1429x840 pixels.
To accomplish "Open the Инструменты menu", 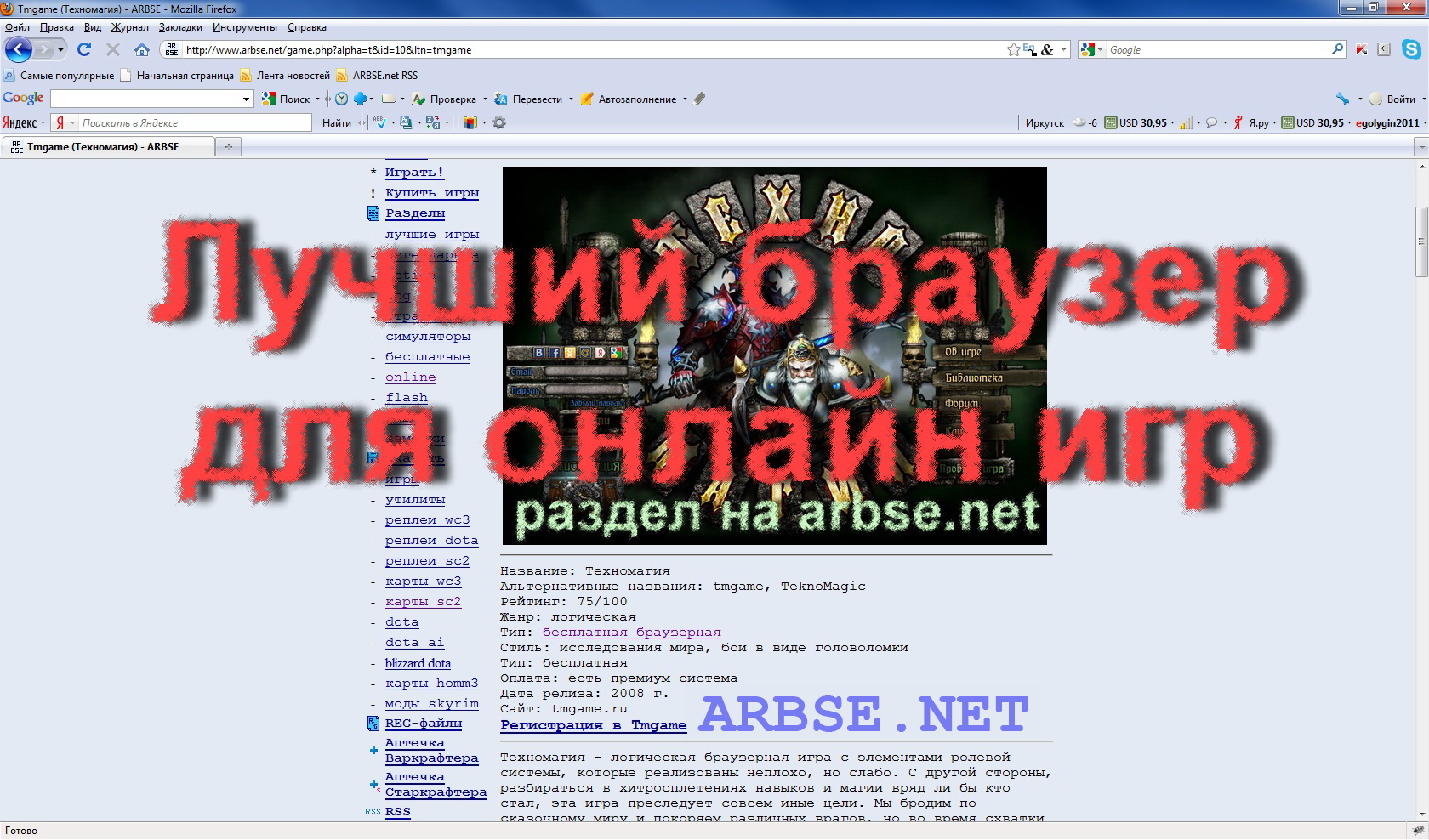I will (245, 27).
